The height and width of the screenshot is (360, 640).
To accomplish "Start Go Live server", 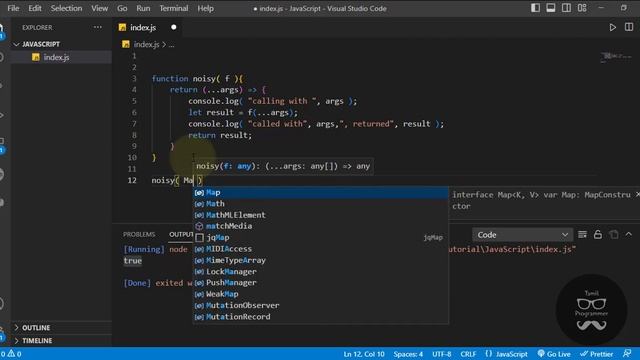I will click(x=554, y=354).
